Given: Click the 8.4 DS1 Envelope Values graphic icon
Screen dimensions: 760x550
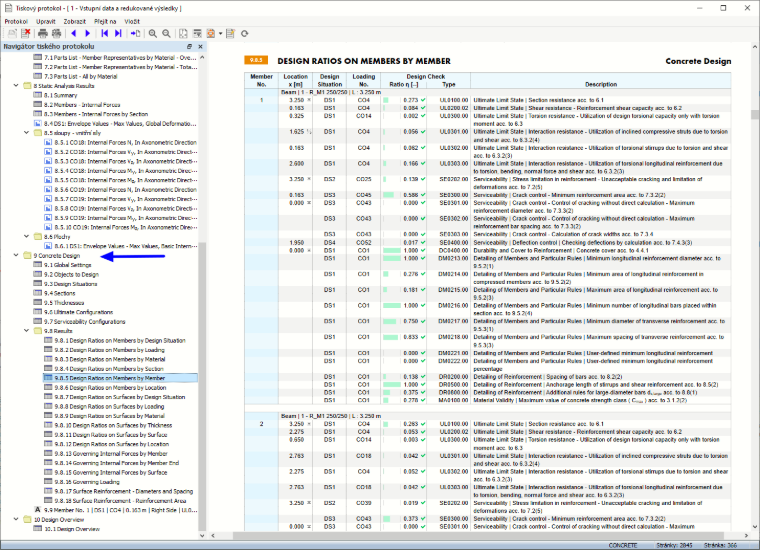Looking at the screenshot, I should (x=37, y=124).
